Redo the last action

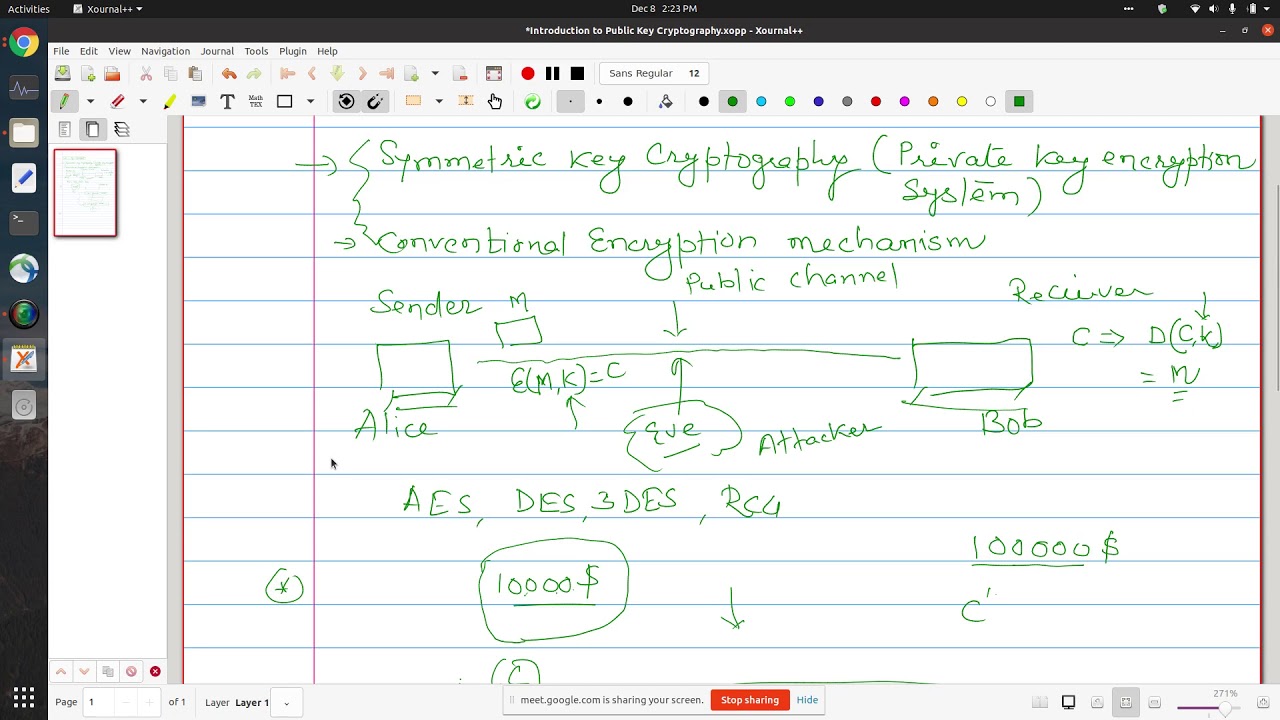click(254, 73)
